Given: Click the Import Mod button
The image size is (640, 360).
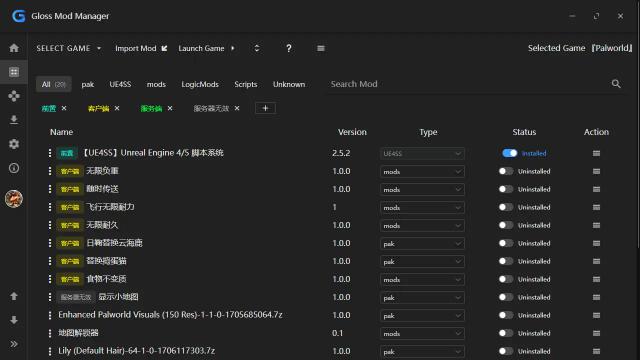Looking at the screenshot, I should (x=141, y=48).
